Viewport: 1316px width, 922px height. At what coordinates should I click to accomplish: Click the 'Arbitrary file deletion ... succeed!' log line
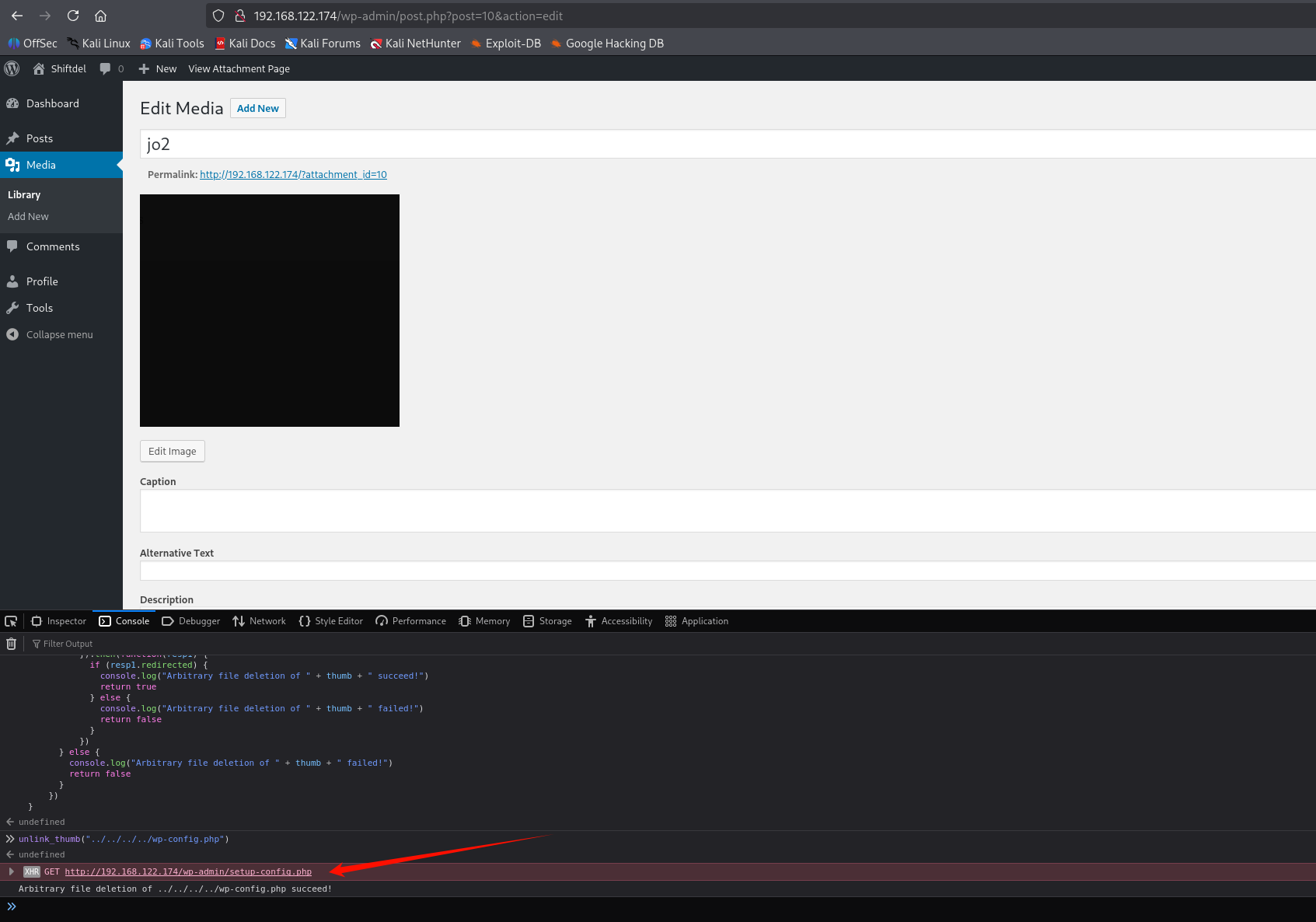click(x=175, y=889)
